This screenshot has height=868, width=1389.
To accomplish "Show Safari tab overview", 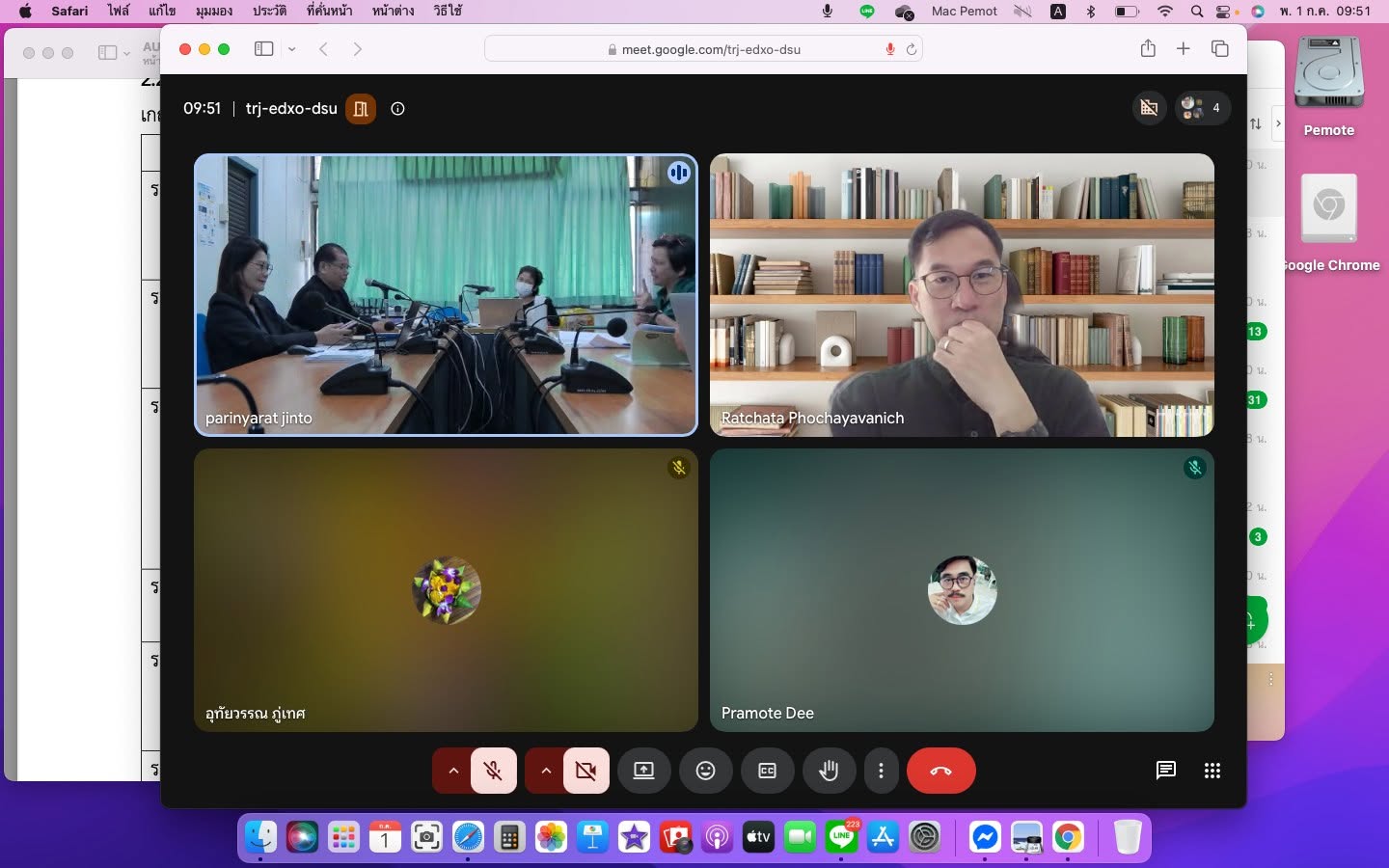I will coord(1220,49).
